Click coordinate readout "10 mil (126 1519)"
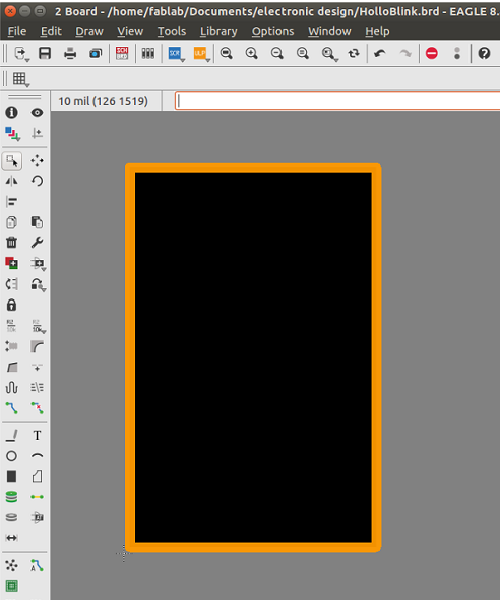500x600 pixels. coord(103,101)
